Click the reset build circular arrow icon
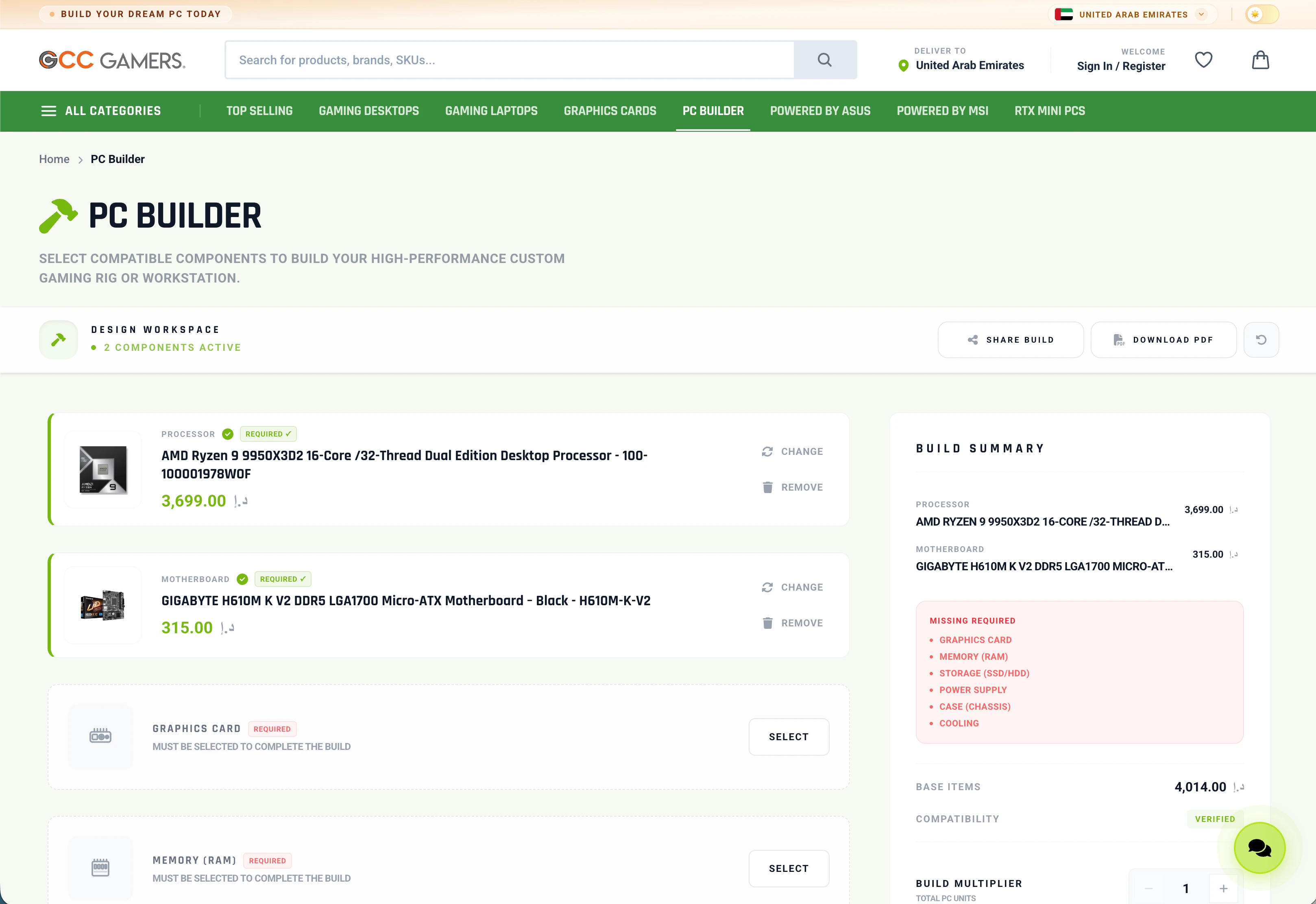The width and height of the screenshot is (1316, 904). [x=1261, y=340]
